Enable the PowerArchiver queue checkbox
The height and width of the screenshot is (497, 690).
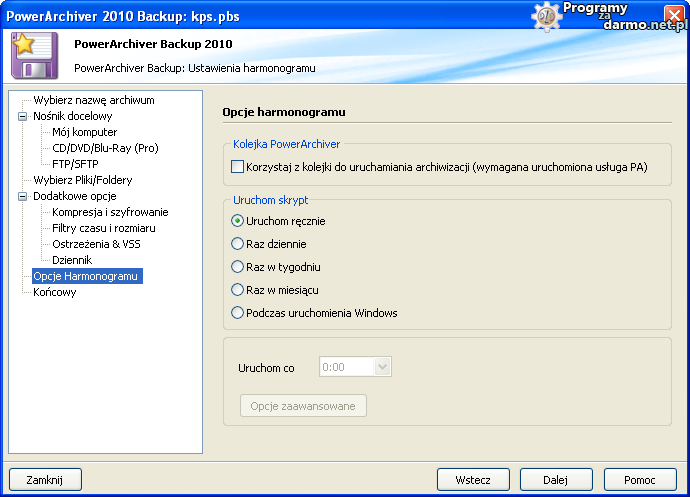[x=238, y=167]
